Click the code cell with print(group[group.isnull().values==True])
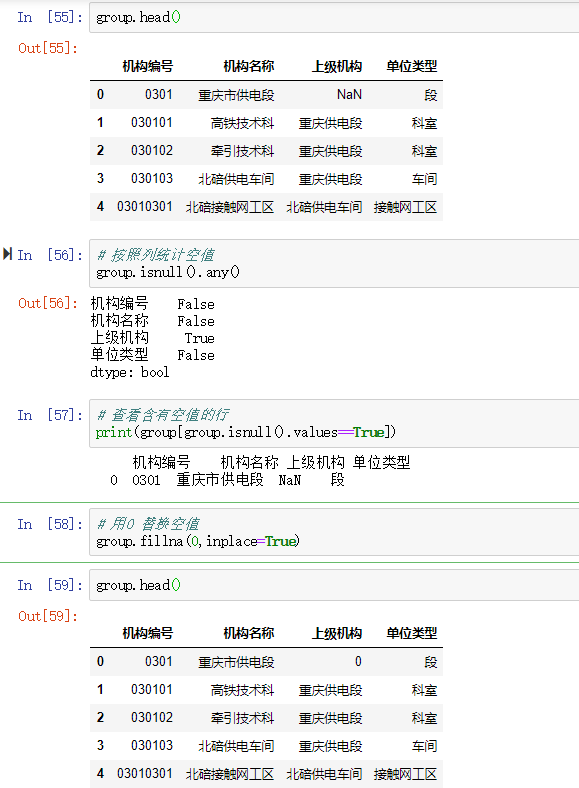The image size is (579, 788). pyautogui.click(x=334, y=423)
